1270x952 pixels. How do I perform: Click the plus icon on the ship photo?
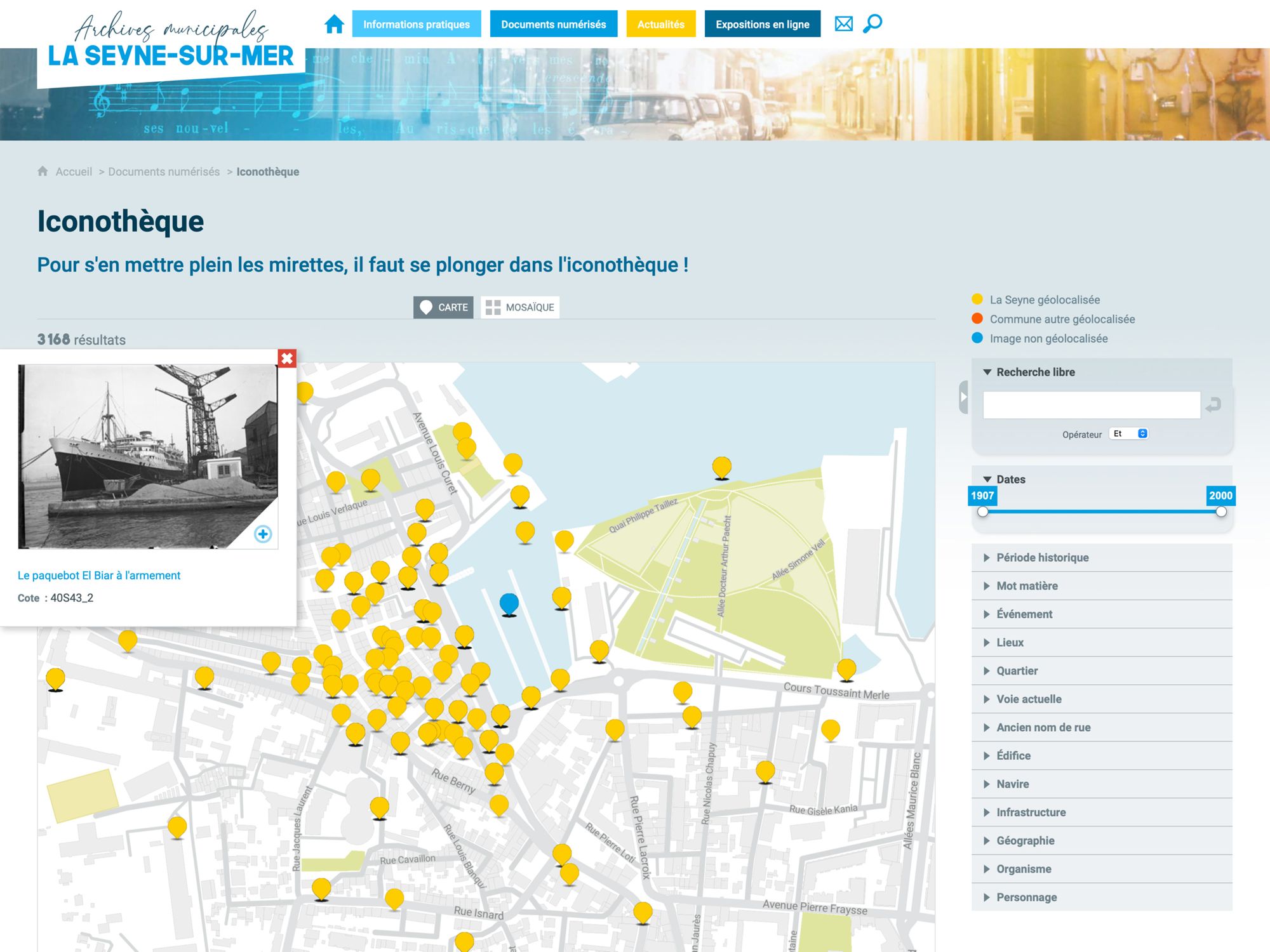(263, 534)
